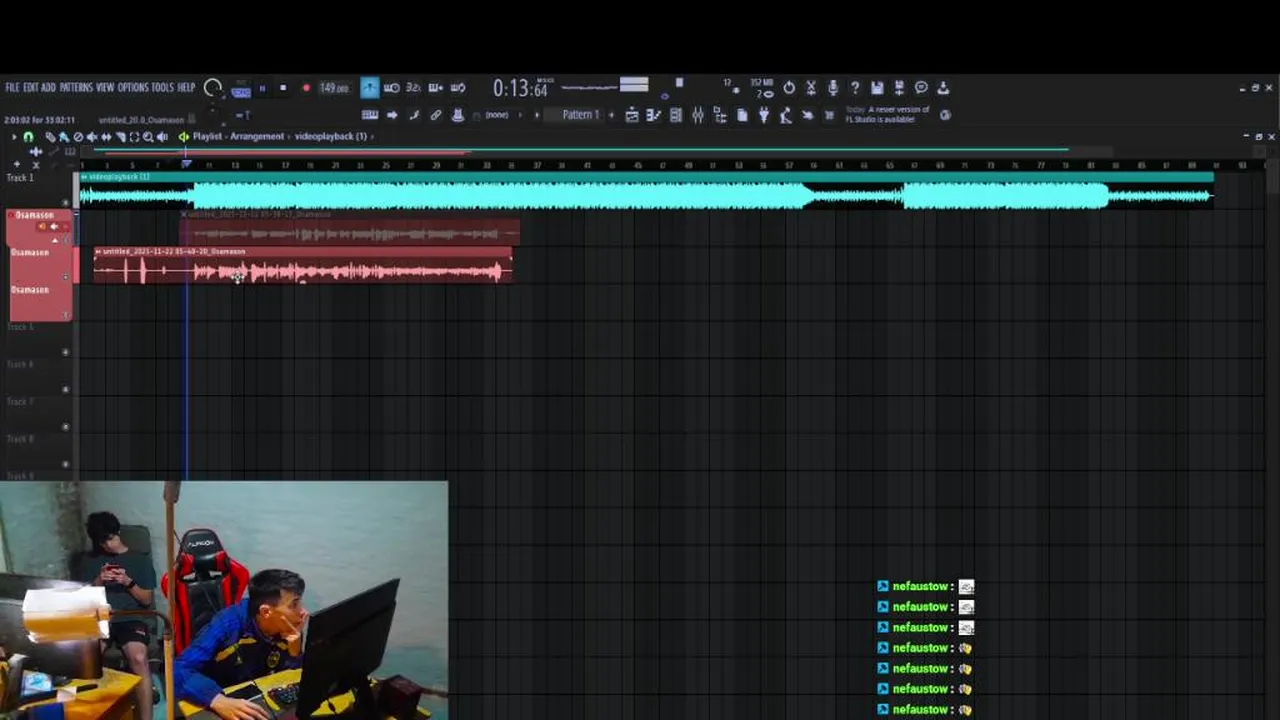Image resolution: width=1280 pixels, height=720 pixels.
Task: Select the playlist select tool
Action: point(134,137)
